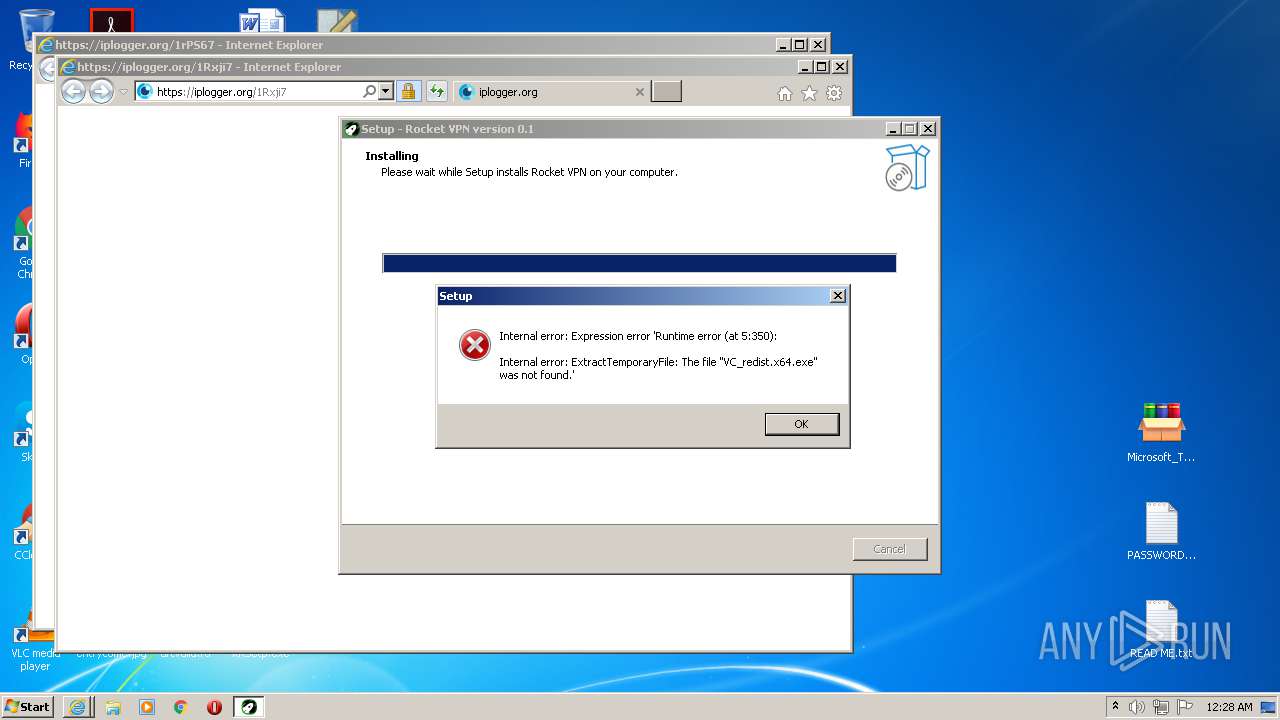Click the installation progress bar

point(639,263)
